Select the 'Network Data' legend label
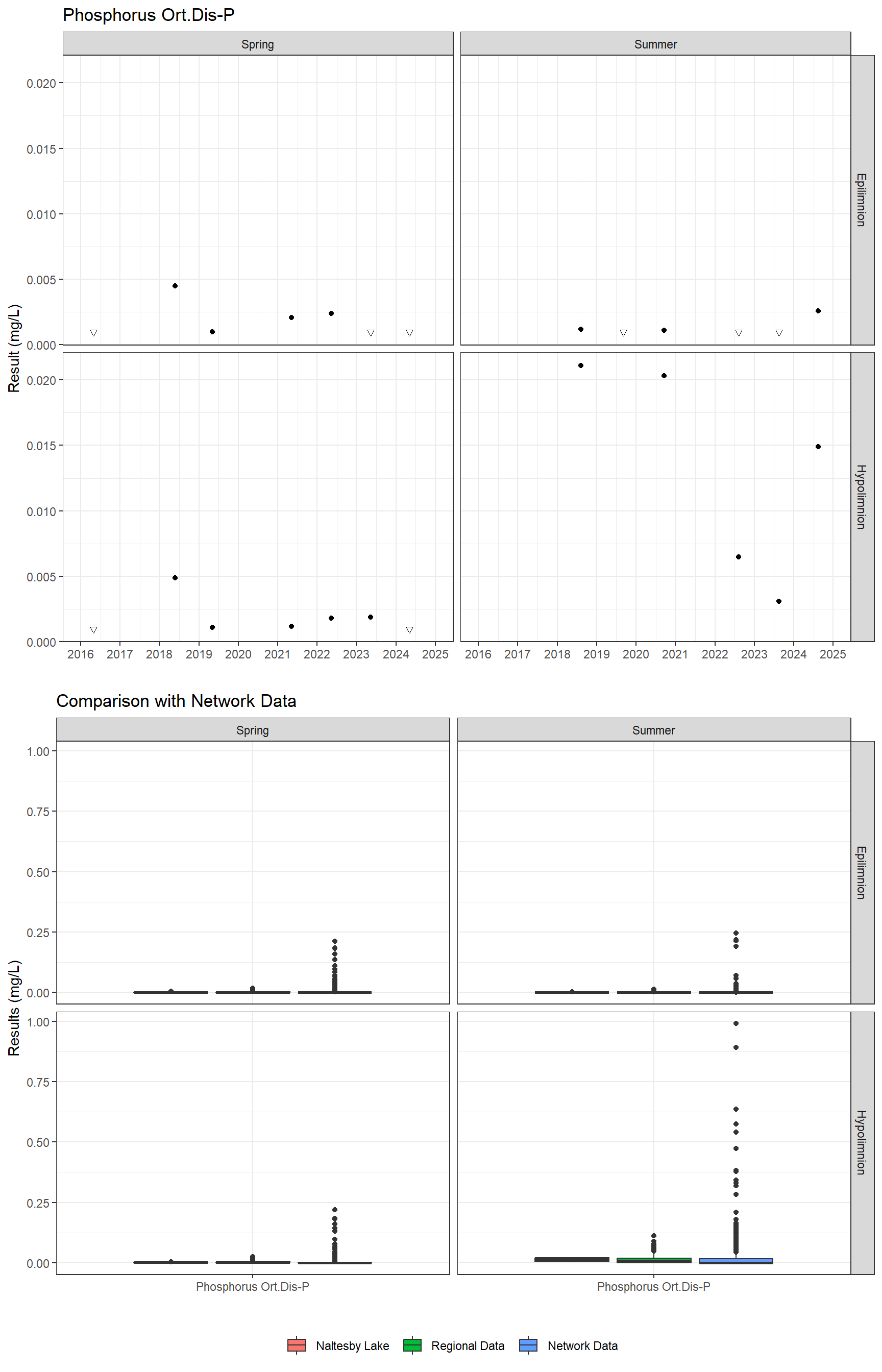882x1372 pixels. click(582, 1345)
